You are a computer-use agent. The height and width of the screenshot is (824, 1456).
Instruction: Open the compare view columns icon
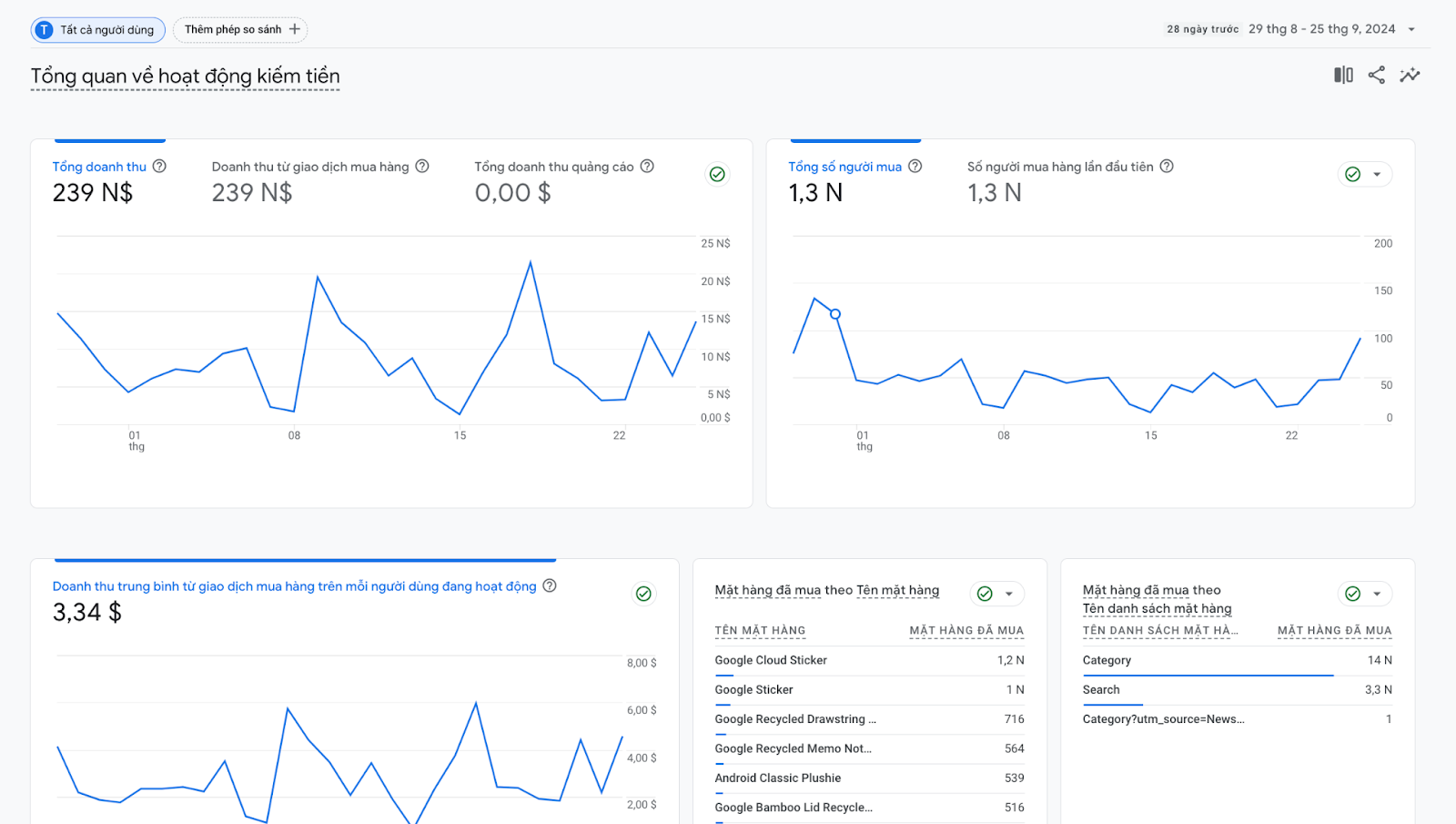1343,75
